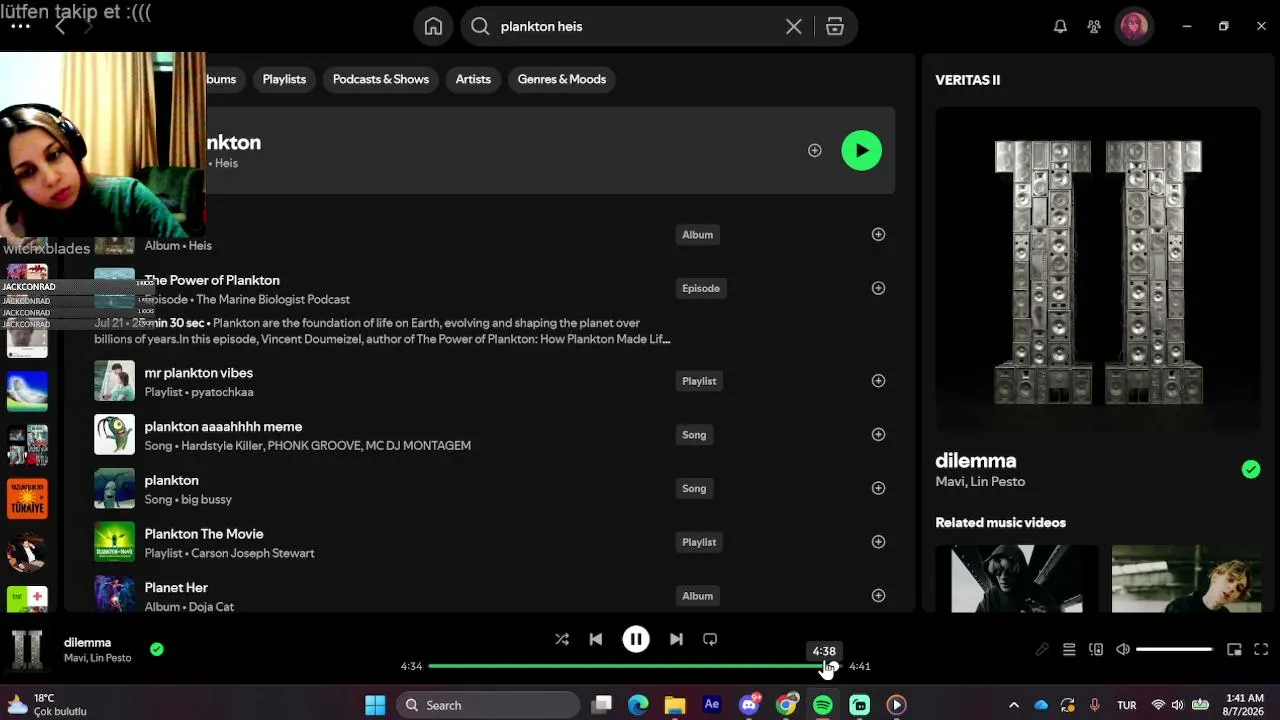Image resolution: width=1280 pixels, height=720 pixels.
Task: Show lyrics with microphone icon
Action: tap(1042, 650)
